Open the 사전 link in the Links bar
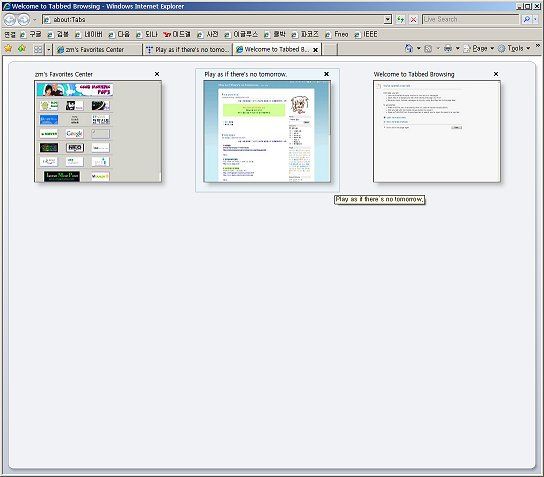 tap(208, 34)
